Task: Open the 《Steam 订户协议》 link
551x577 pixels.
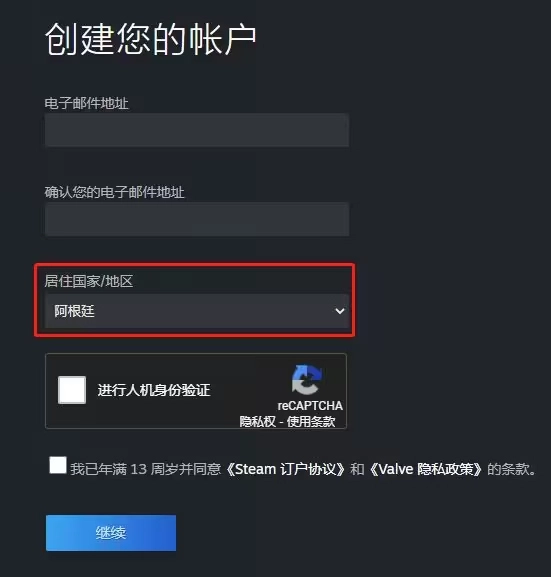Action: 286,469
